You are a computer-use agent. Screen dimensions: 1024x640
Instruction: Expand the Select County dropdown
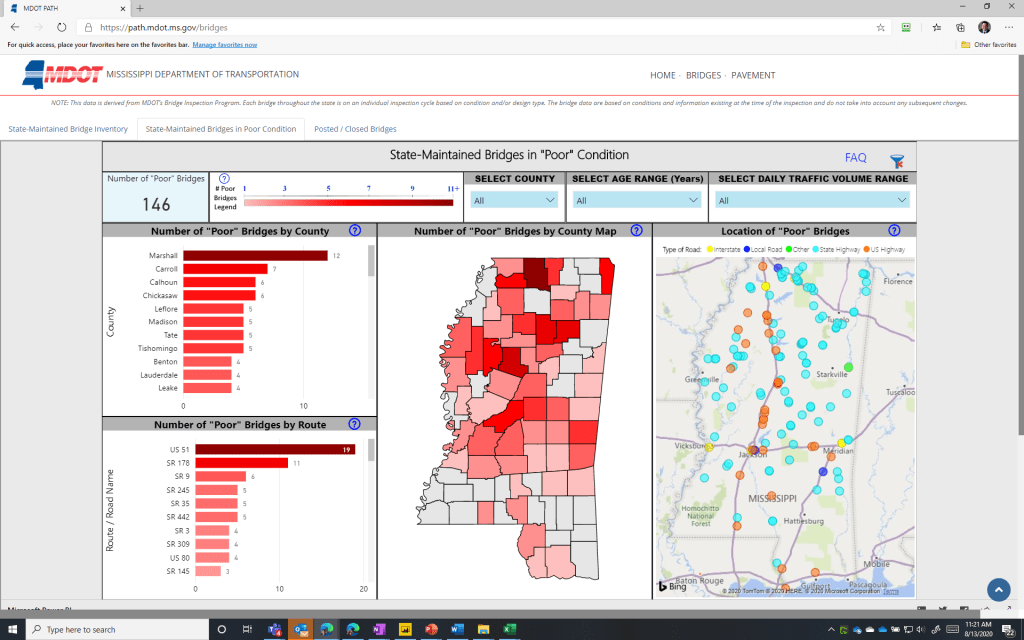[514, 200]
